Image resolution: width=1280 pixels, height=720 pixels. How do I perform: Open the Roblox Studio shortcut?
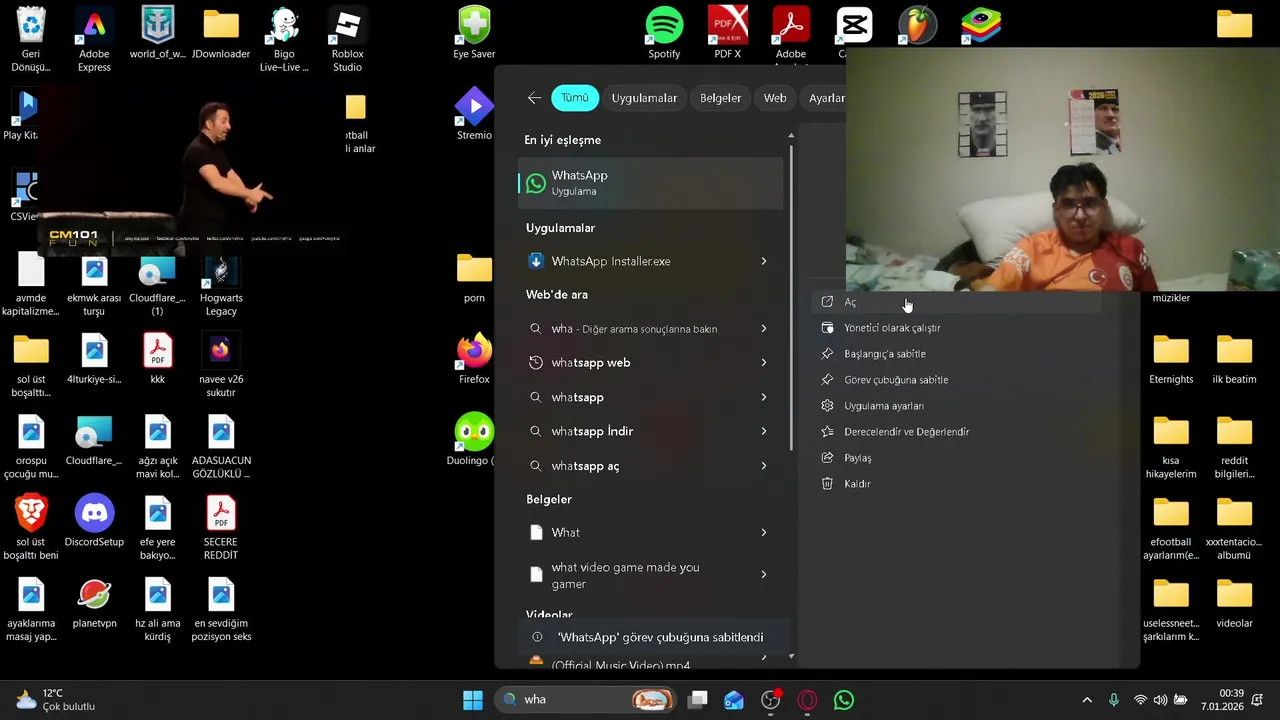point(347,40)
